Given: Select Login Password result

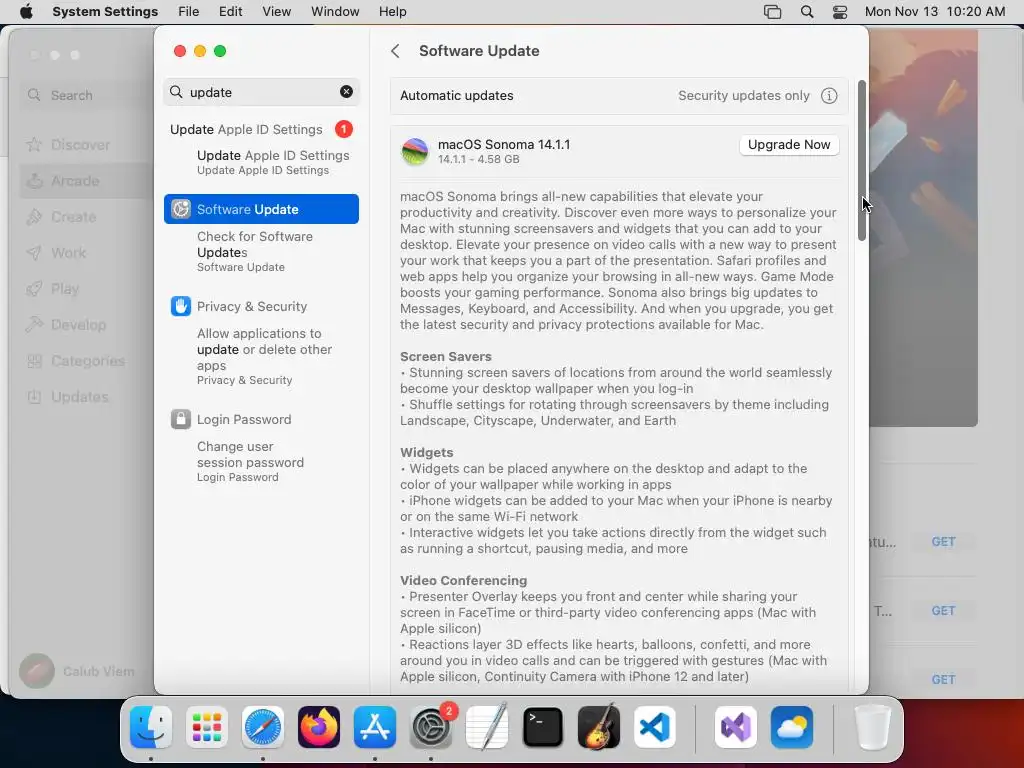Looking at the screenshot, I should tap(244, 419).
